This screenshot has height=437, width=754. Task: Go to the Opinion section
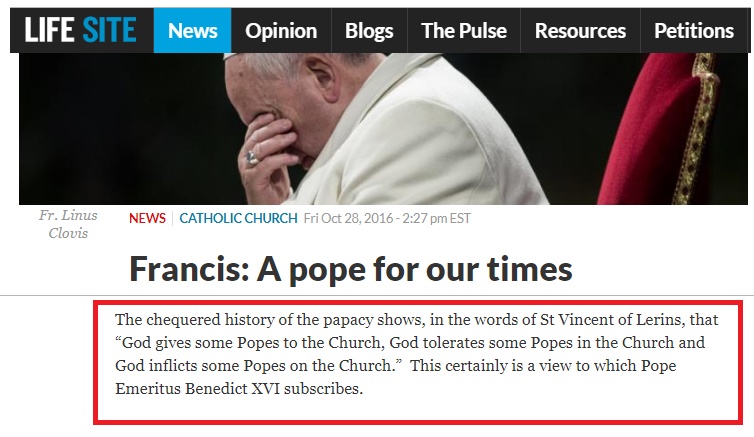pyautogui.click(x=281, y=30)
